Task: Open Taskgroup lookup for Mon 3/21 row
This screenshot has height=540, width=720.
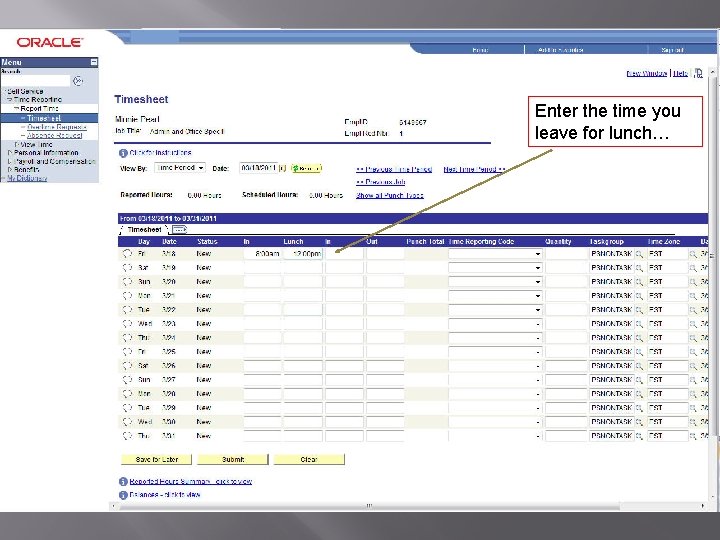Action: coord(639,296)
